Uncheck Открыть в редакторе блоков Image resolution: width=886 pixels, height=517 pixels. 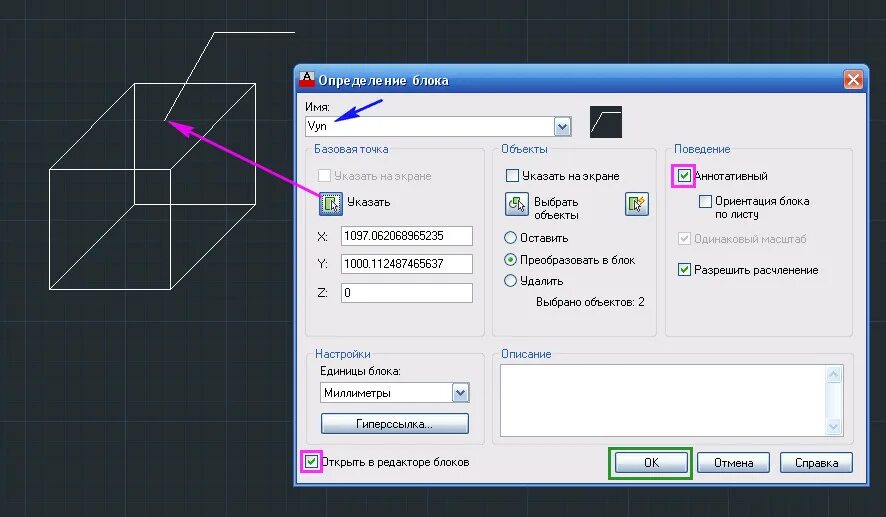click(x=311, y=462)
